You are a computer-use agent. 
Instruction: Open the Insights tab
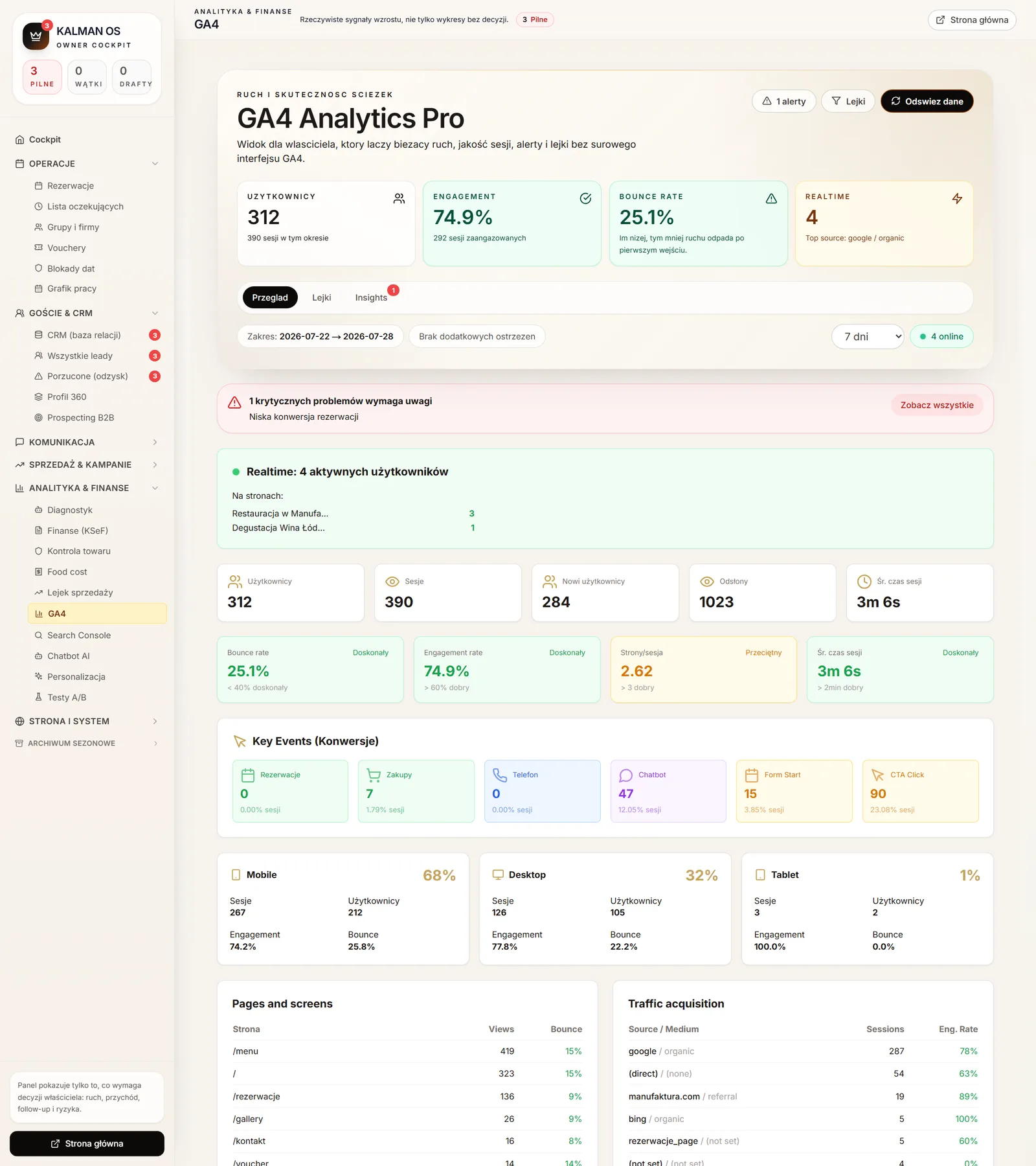click(371, 298)
